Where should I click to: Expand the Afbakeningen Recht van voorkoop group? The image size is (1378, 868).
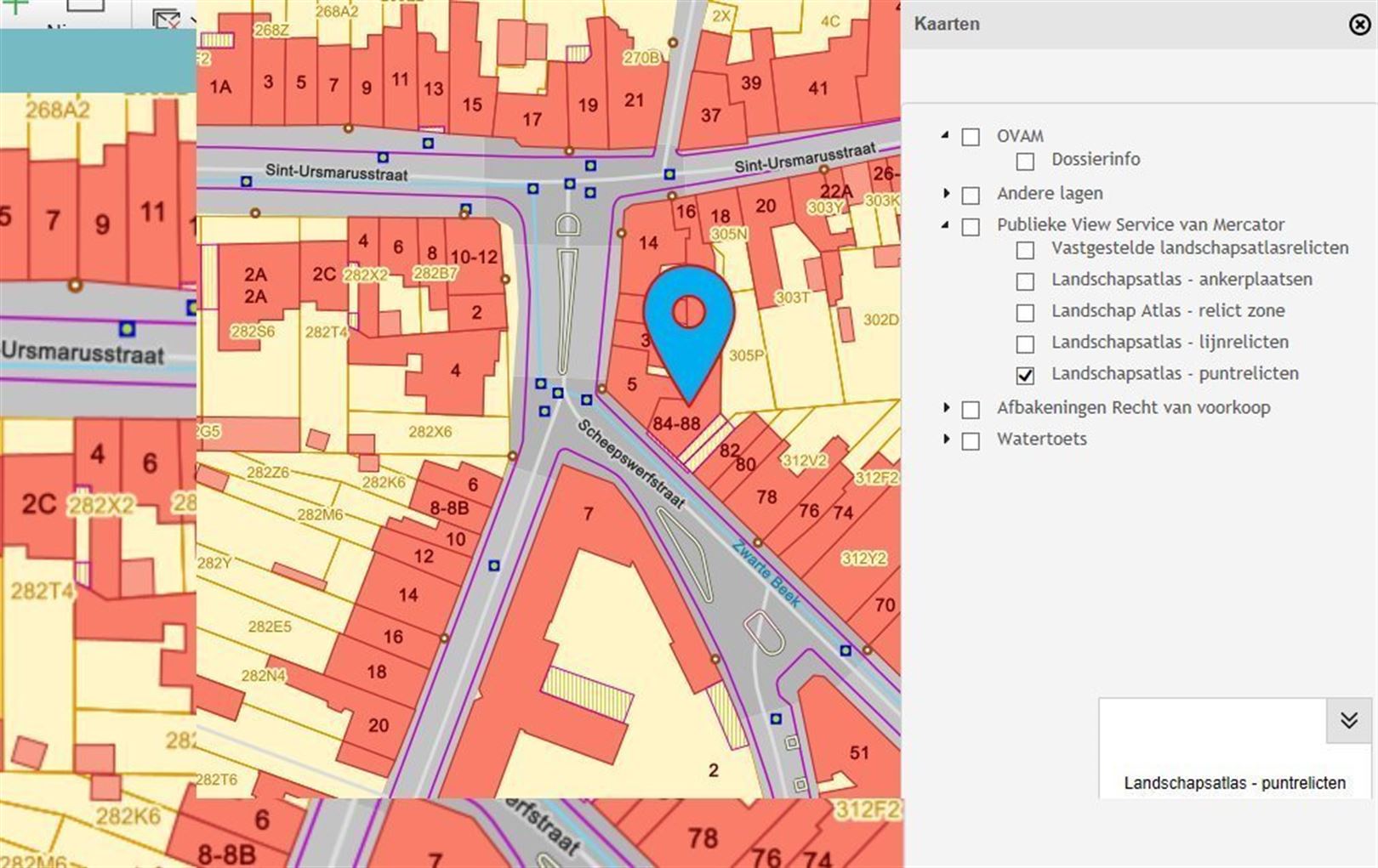point(946,408)
